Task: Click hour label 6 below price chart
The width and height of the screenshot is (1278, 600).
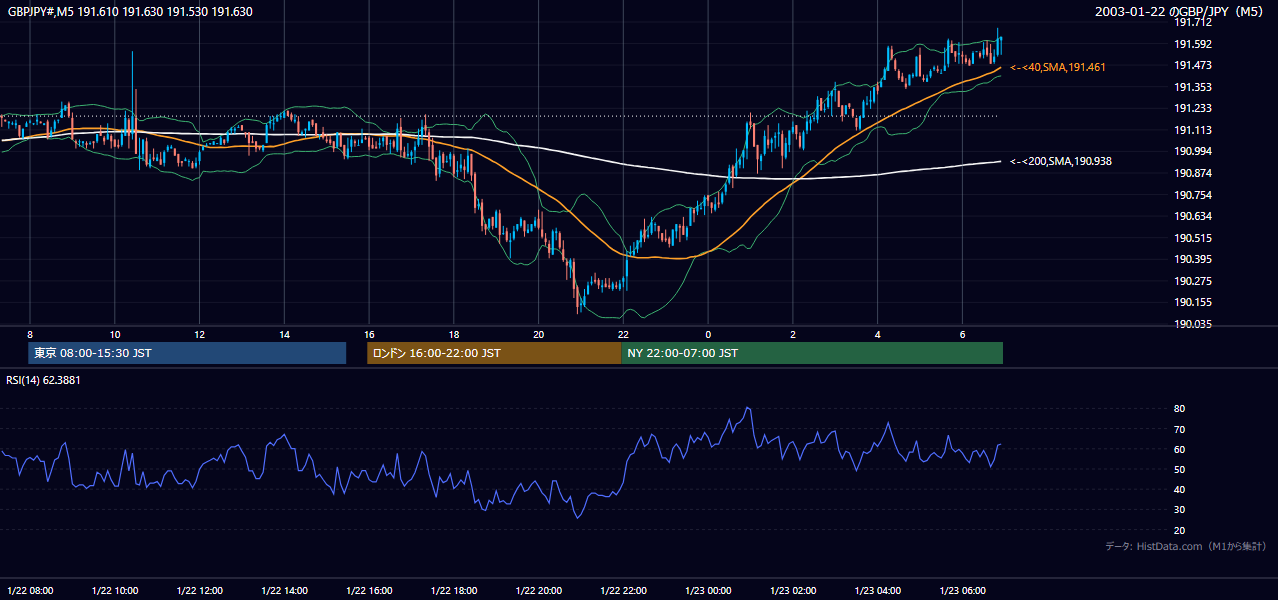Action: point(962,334)
